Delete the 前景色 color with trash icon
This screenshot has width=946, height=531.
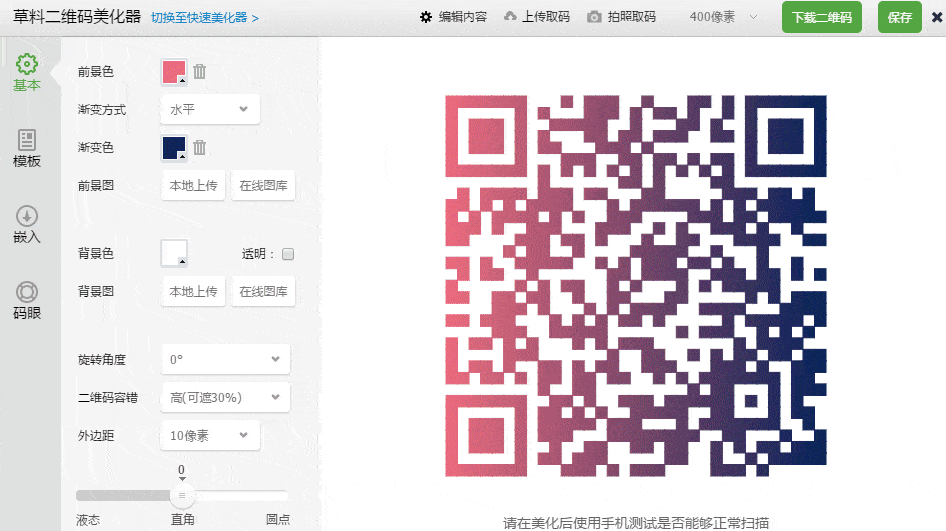[200, 72]
